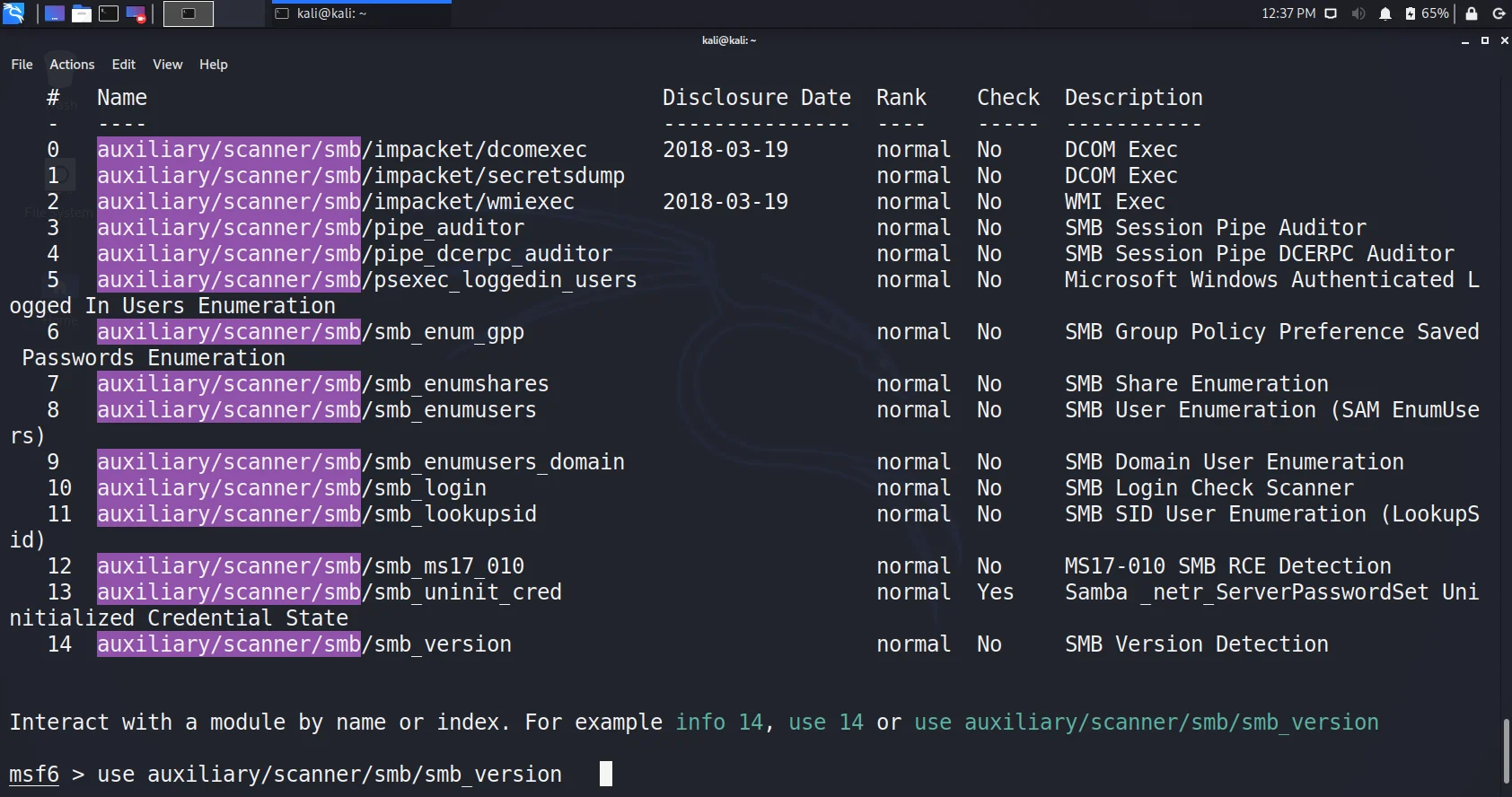Open the network connection tray icon

[x=1332, y=13]
